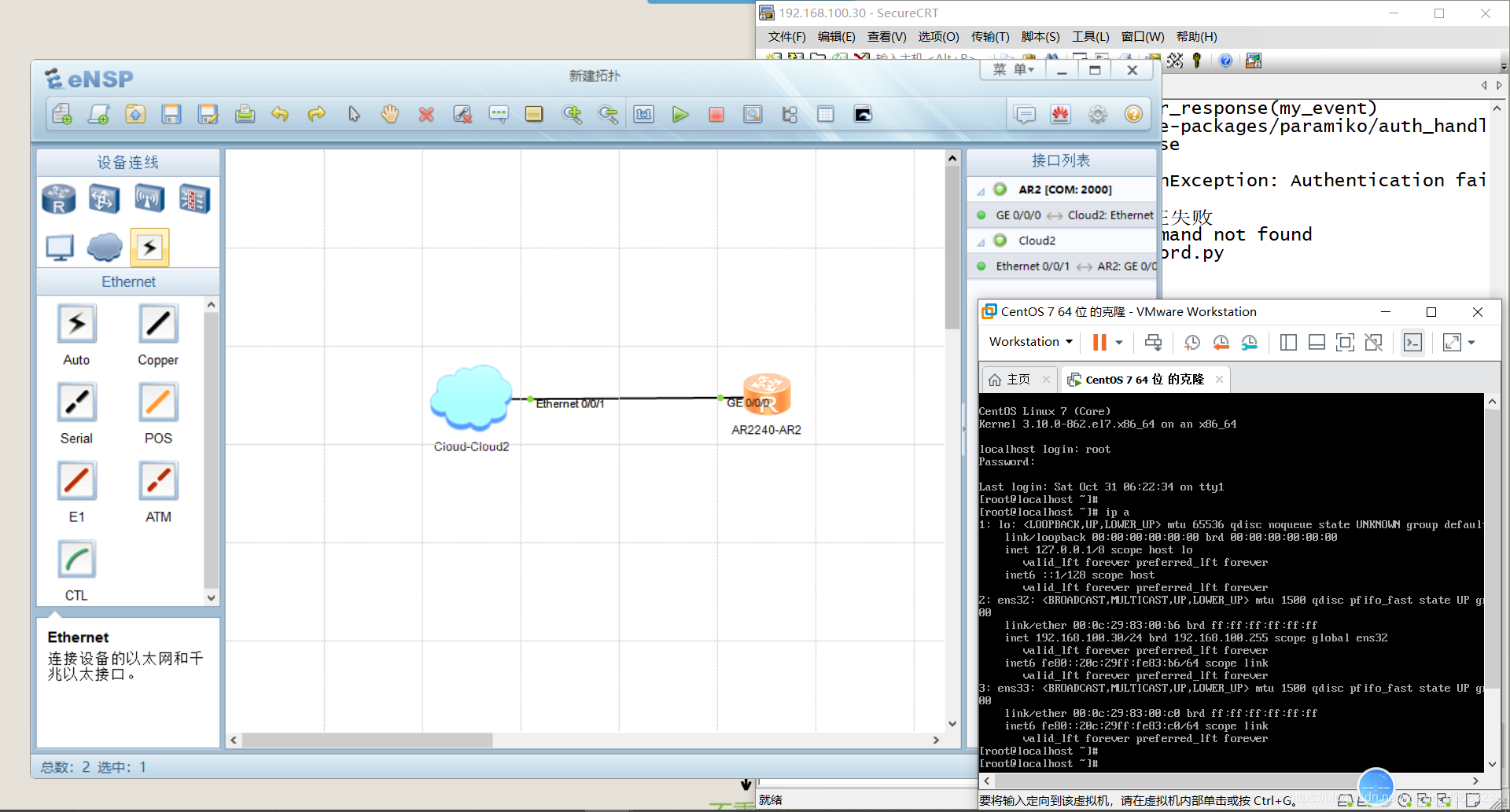
Task: Select the pointer arrow tool
Action: click(354, 115)
